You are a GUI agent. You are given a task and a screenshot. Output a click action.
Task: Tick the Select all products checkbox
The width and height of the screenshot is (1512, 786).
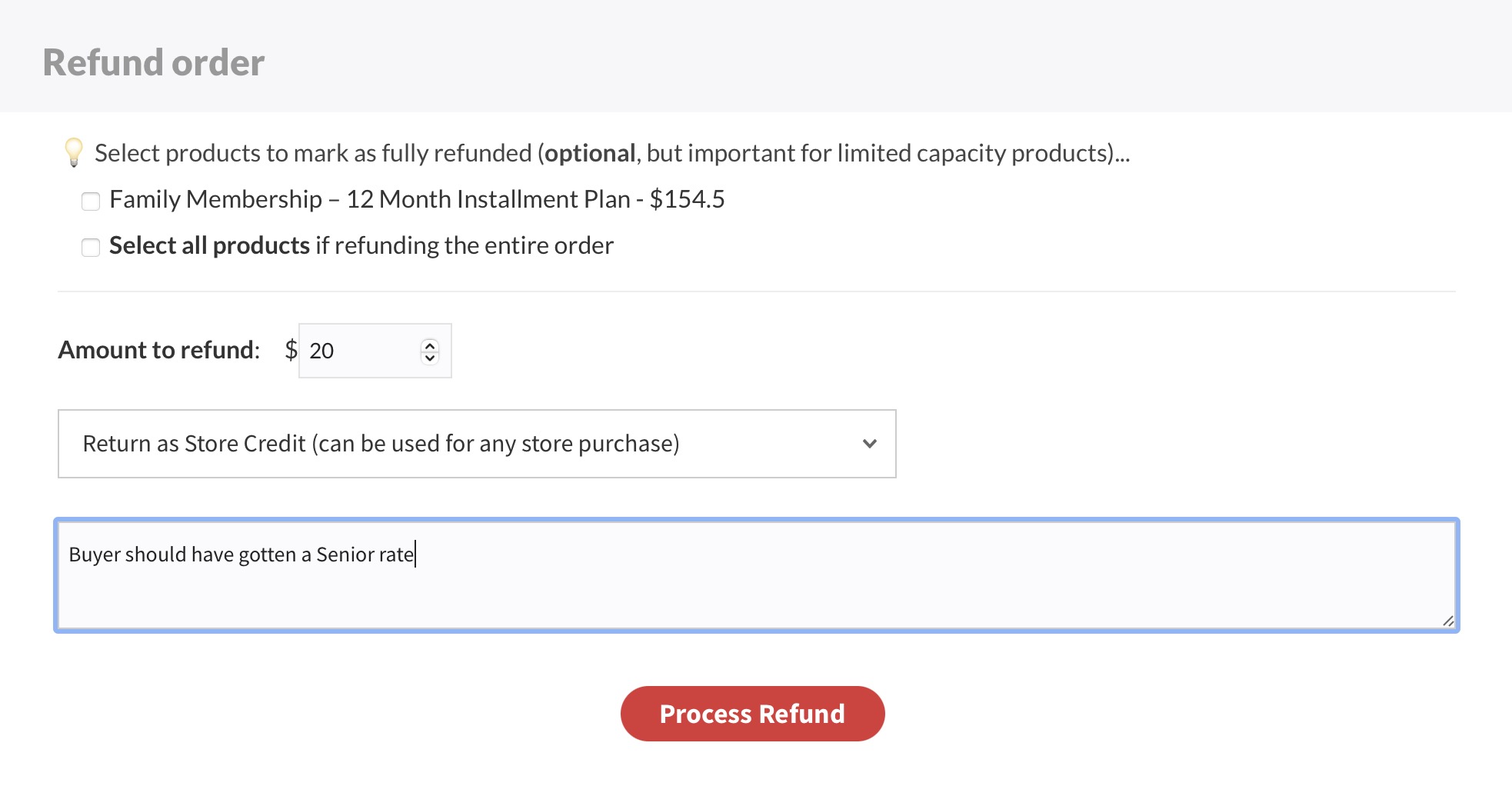click(91, 248)
